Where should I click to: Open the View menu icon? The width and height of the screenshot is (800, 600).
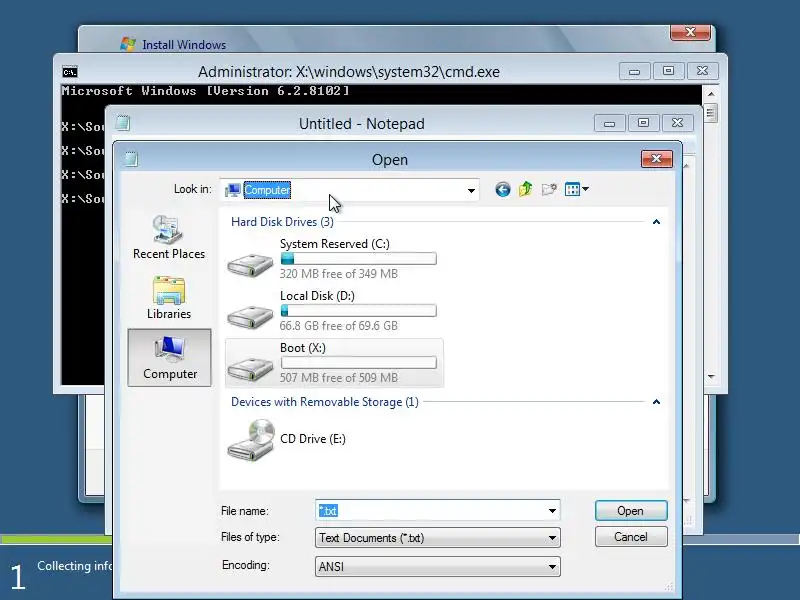tap(577, 189)
